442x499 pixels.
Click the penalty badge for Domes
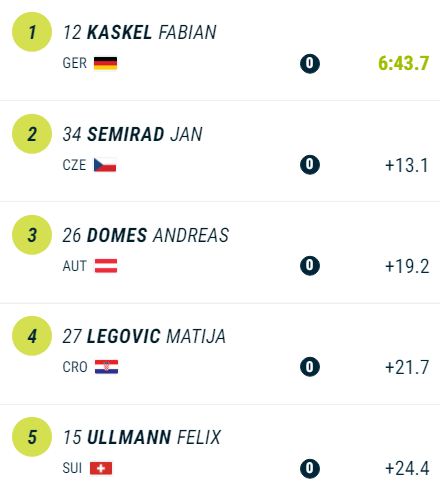(x=310, y=266)
